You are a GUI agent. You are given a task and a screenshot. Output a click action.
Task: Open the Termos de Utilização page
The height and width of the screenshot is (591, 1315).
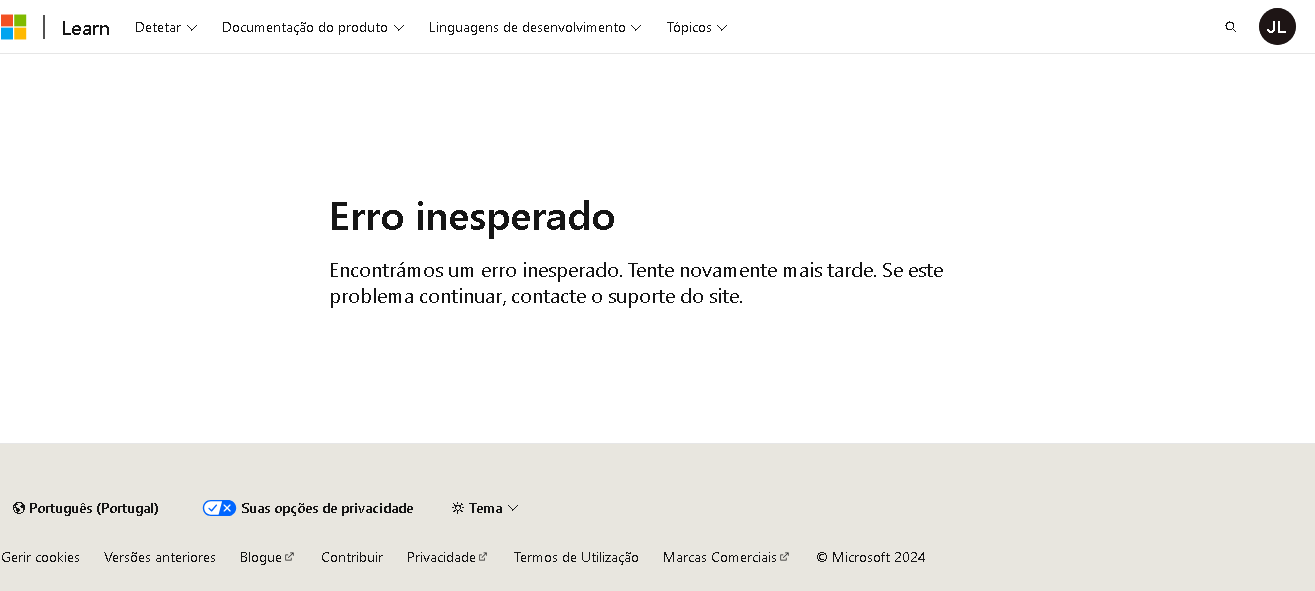click(x=576, y=557)
